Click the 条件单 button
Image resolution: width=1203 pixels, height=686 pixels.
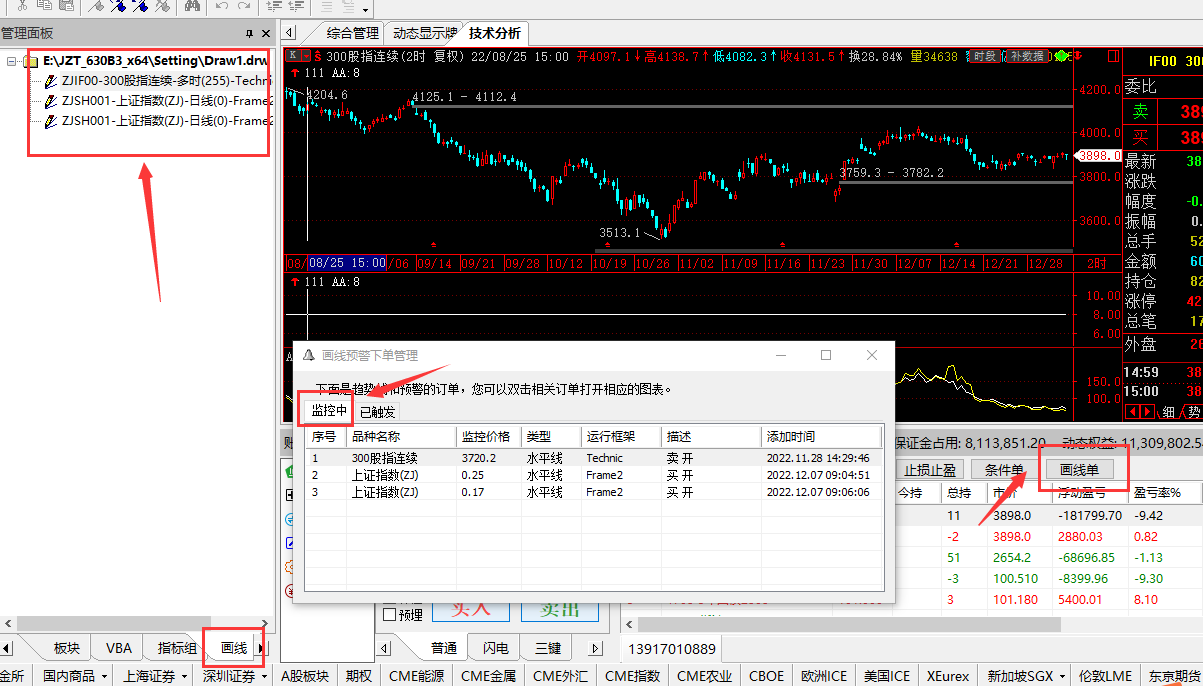tap(1004, 470)
